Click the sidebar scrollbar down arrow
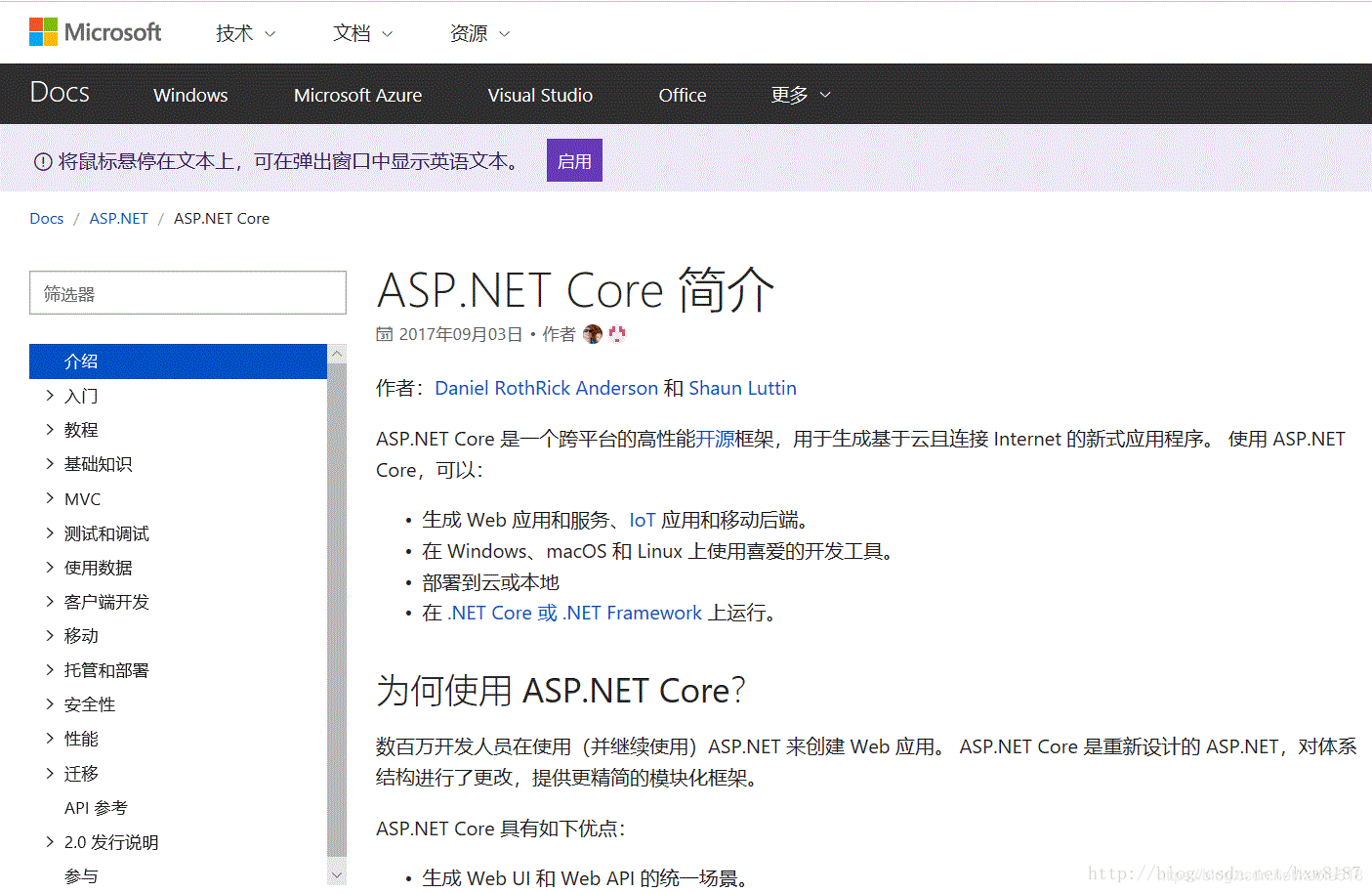Viewport: 1372px width, 893px height. 336,872
